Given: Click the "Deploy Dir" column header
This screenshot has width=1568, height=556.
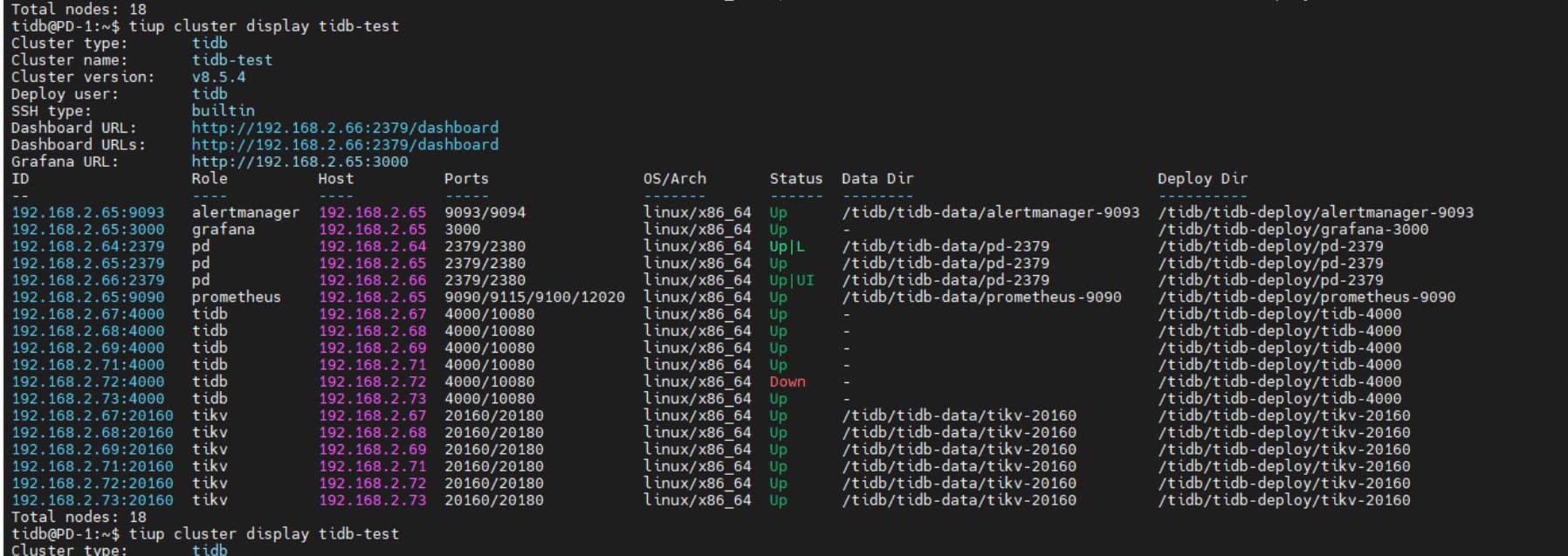Looking at the screenshot, I should pos(1202,179).
